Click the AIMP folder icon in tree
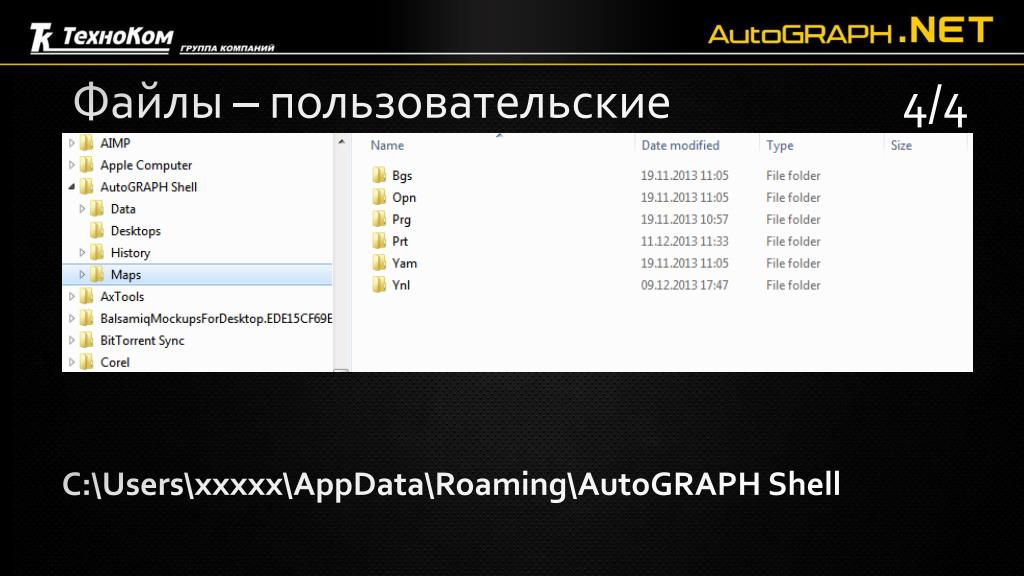This screenshot has height=576, width=1024. point(86,143)
